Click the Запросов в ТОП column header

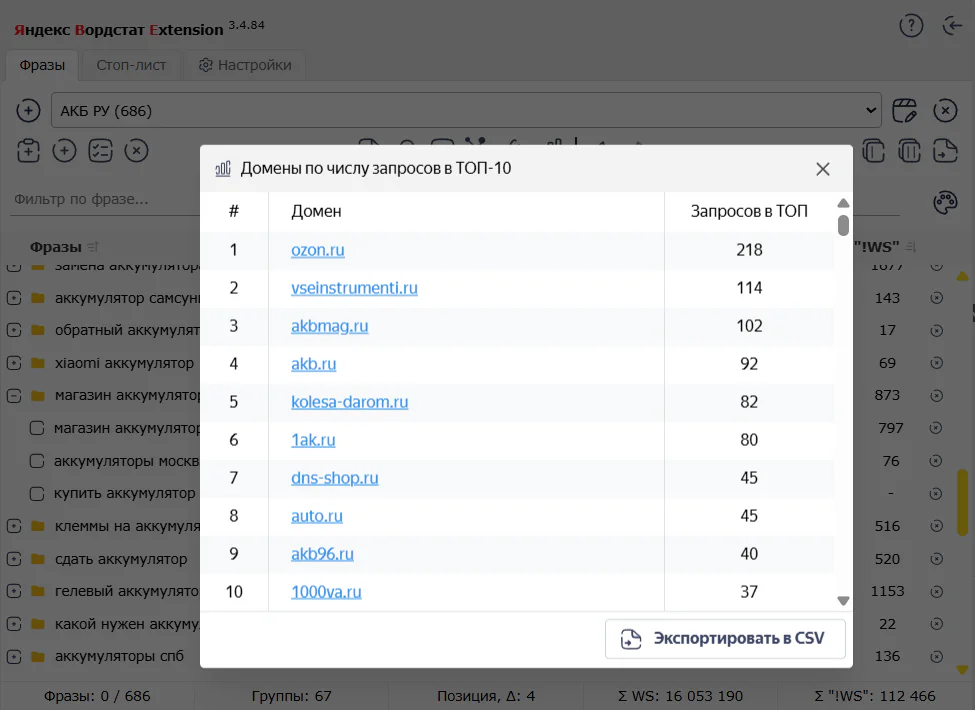749,211
